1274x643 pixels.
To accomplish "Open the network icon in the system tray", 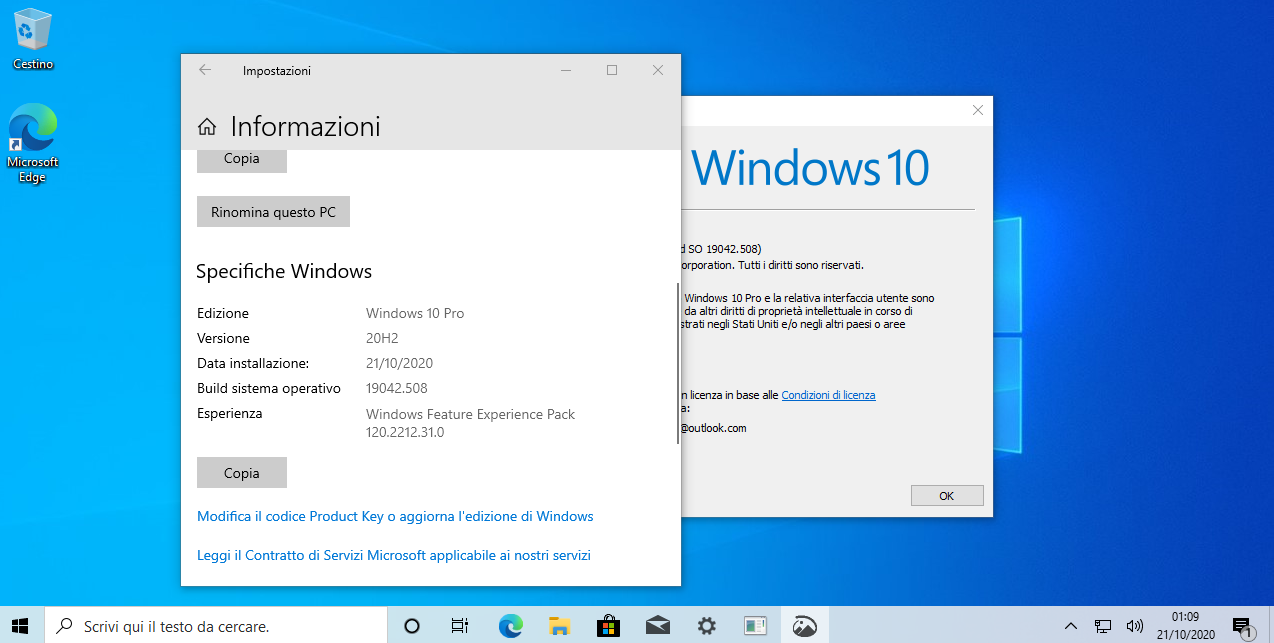I will 1103,626.
